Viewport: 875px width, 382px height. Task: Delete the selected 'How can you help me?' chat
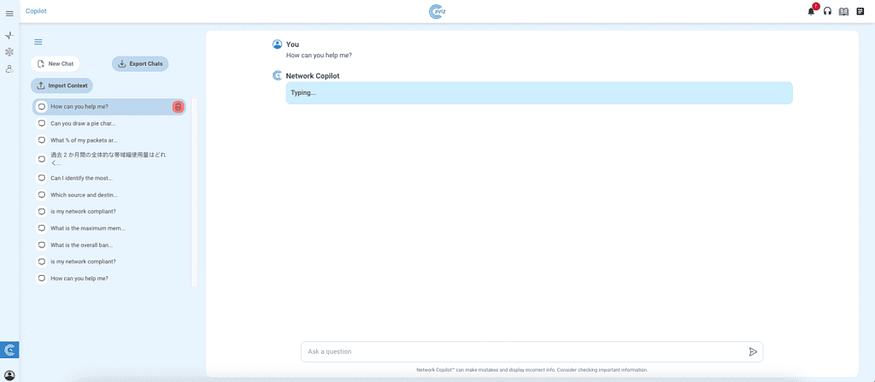pyautogui.click(x=178, y=107)
